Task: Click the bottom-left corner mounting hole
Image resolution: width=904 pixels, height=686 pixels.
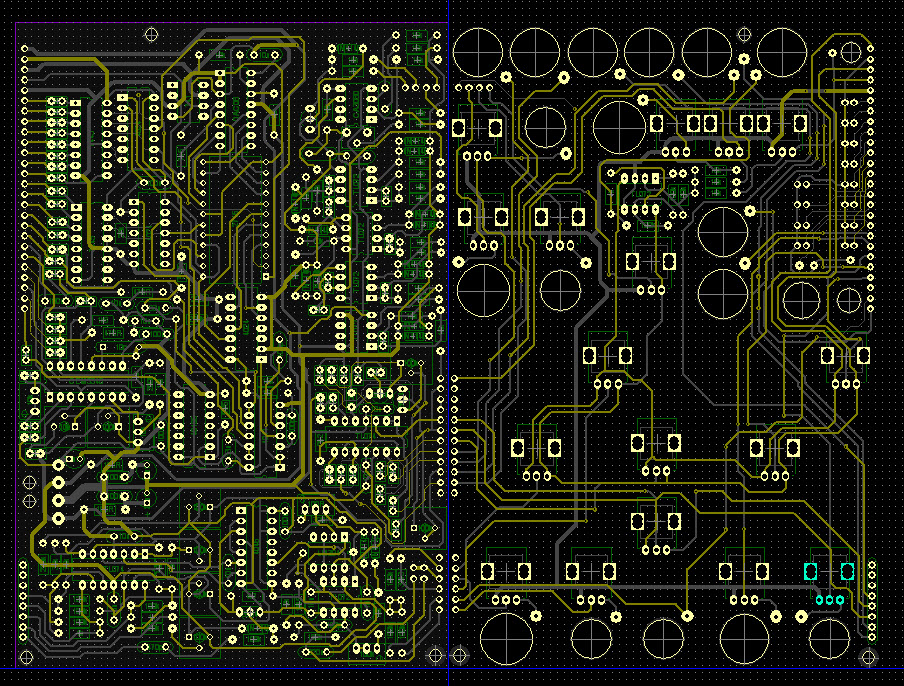Action: (x=26, y=657)
